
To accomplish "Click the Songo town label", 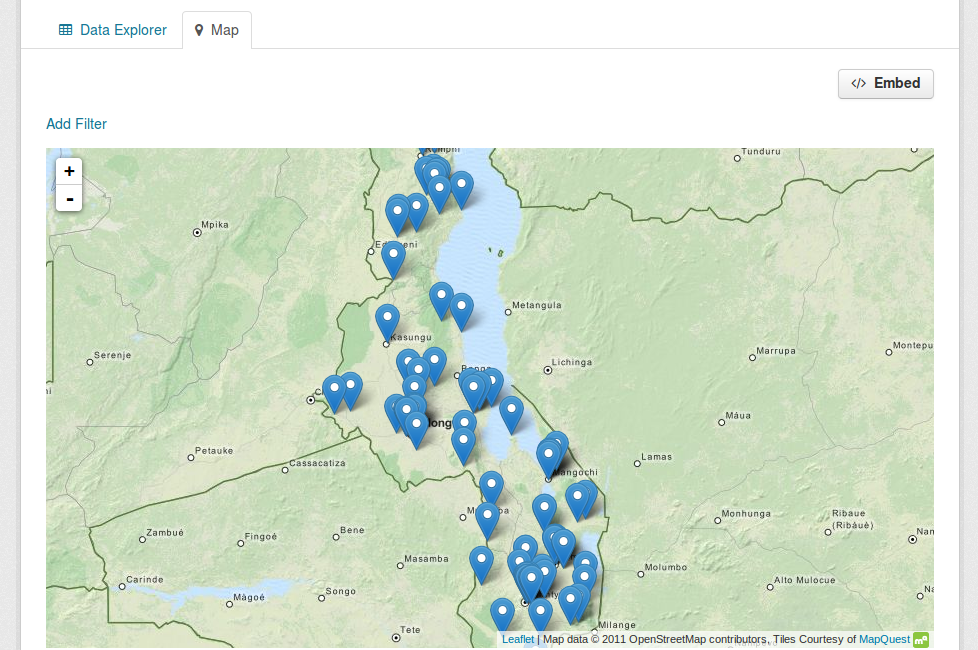I will (341, 591).
